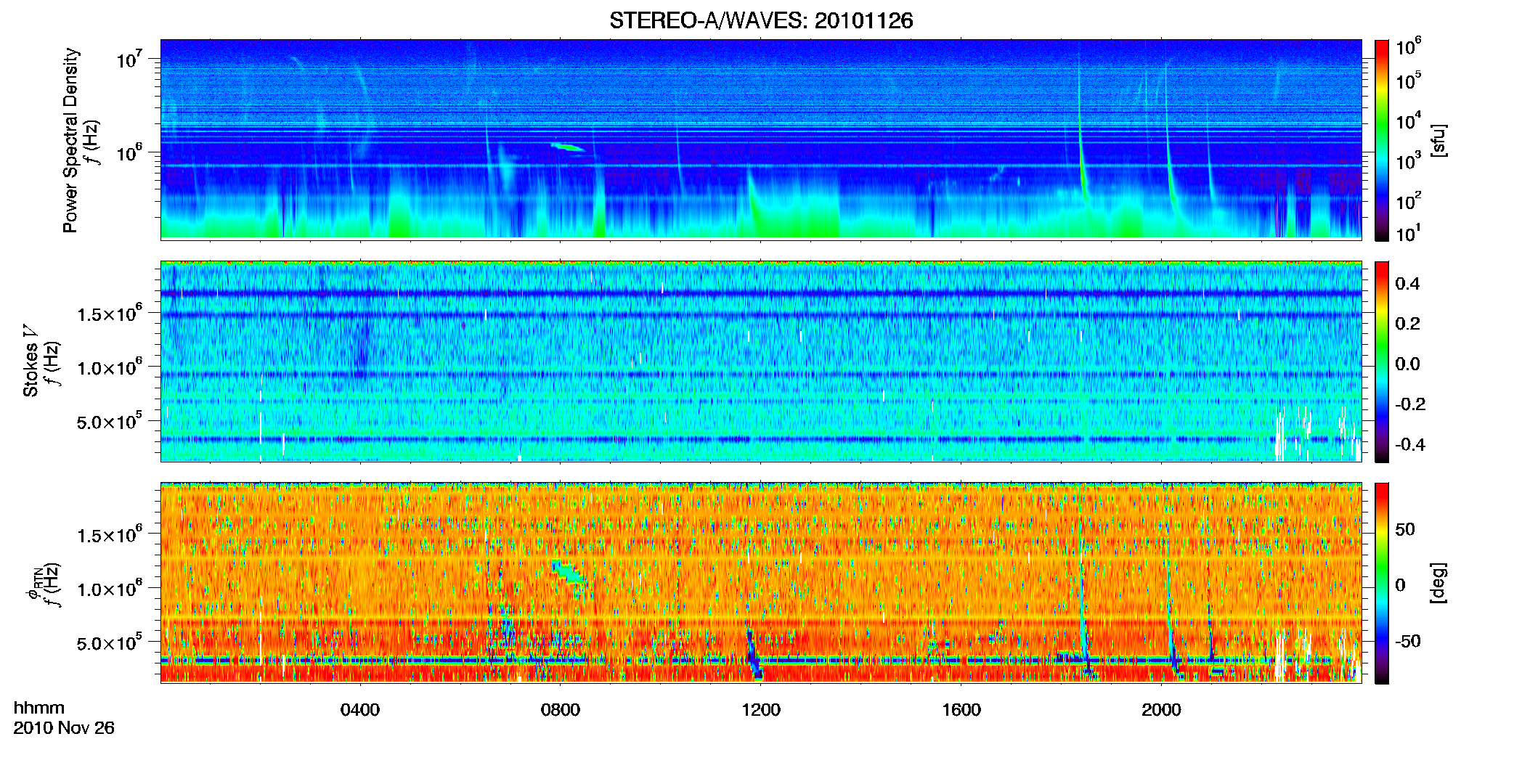Click the [sfu] colorbar unit label
This screenshot has width=1522, height=784.
(x=1438, y=140)
